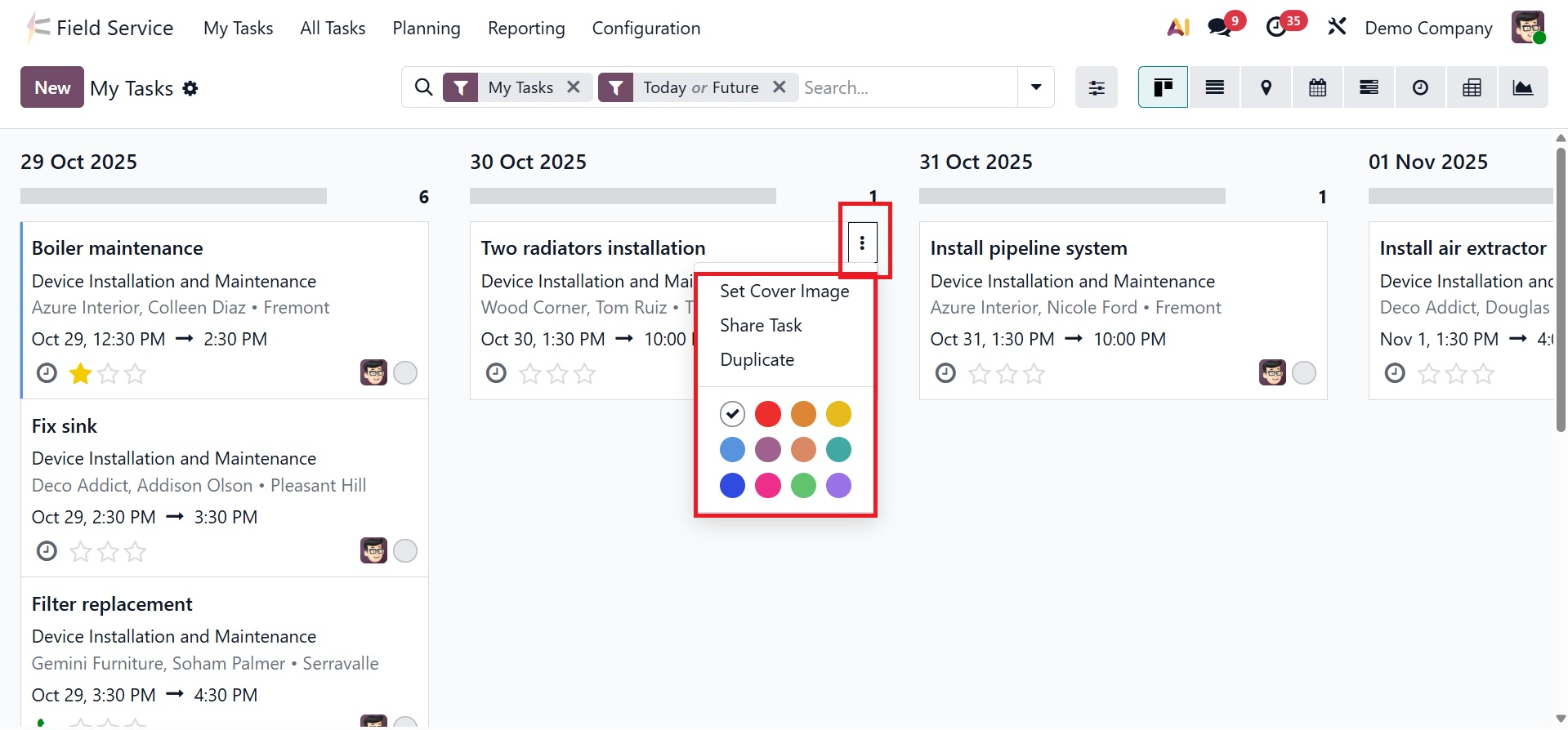The height and width of the screenshot is (730, 1568).
Task: Toggle state circle on Boiler maintenance card
Action: 405,373
